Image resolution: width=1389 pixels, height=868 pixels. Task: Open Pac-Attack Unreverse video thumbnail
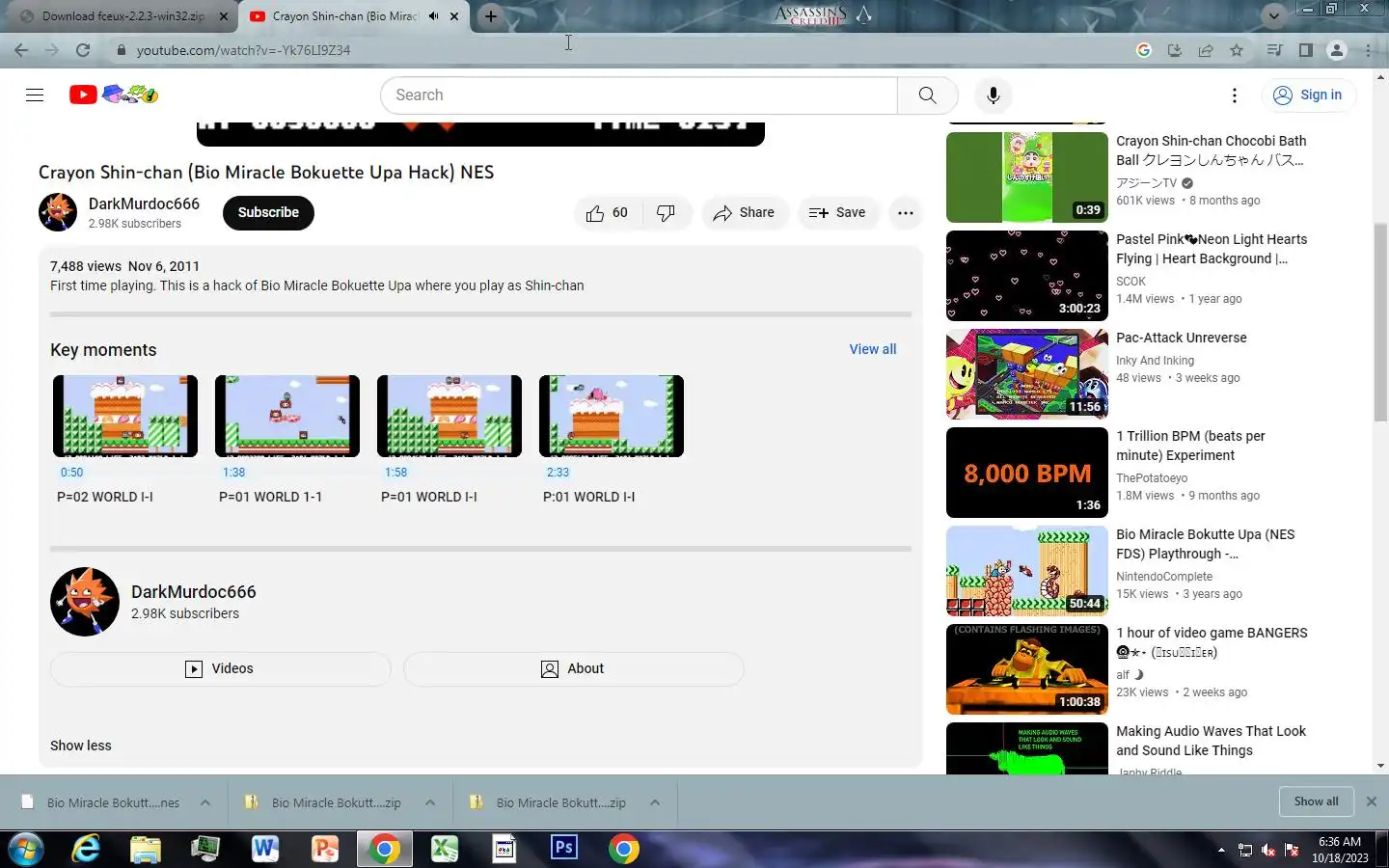tap(1027, 374)
